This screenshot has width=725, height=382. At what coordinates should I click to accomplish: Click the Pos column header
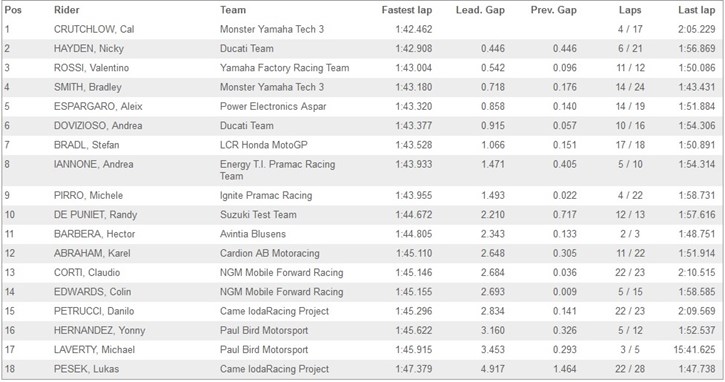click(13, 10)
